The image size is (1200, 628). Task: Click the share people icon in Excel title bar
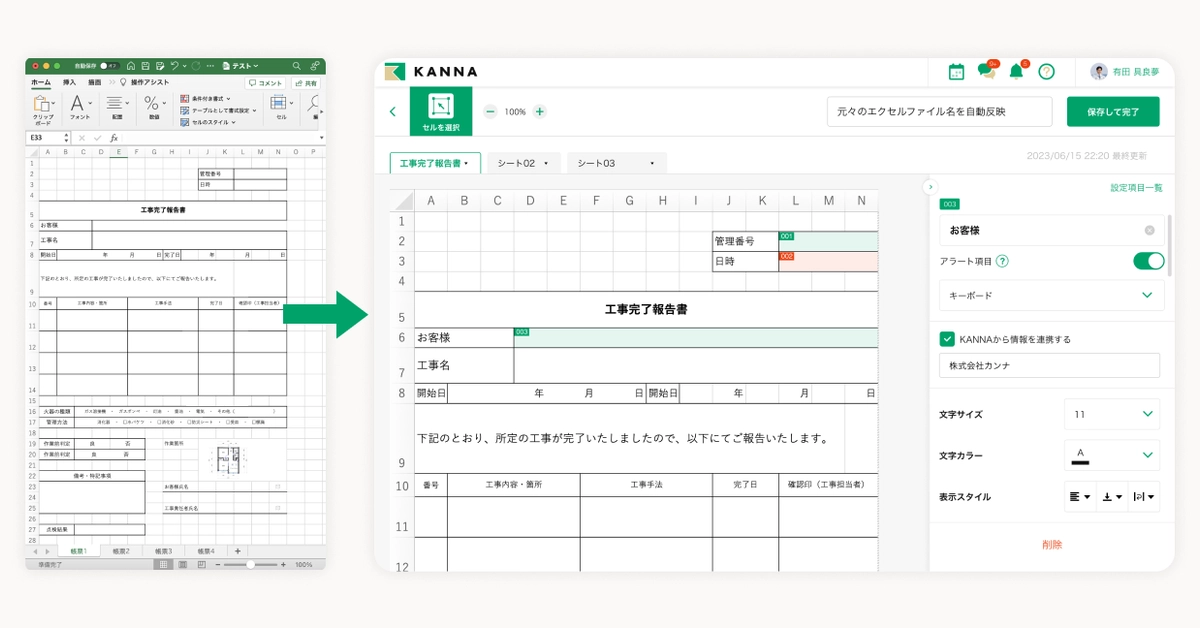click(x=314, y=66)
